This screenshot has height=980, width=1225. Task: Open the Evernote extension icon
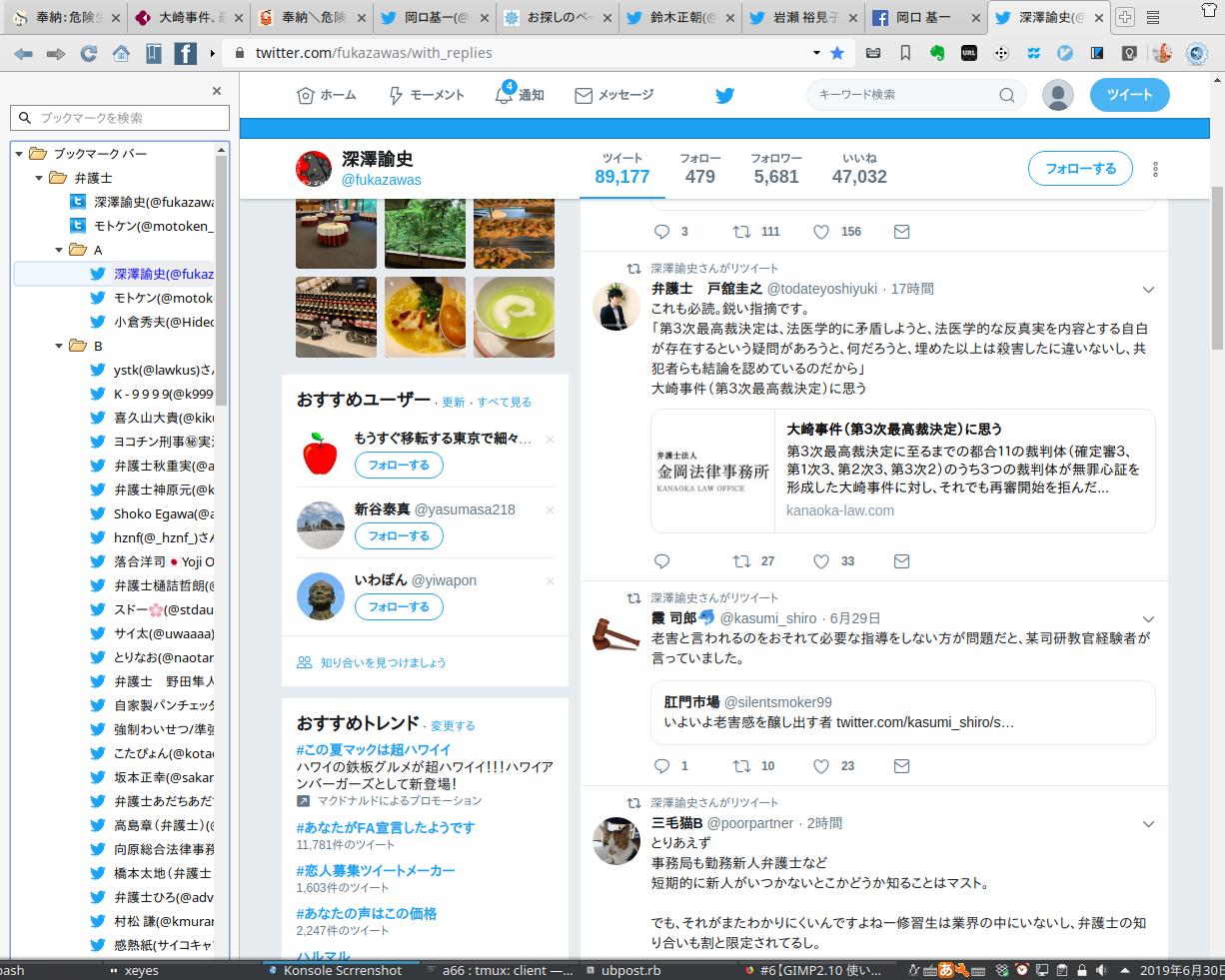937,53
